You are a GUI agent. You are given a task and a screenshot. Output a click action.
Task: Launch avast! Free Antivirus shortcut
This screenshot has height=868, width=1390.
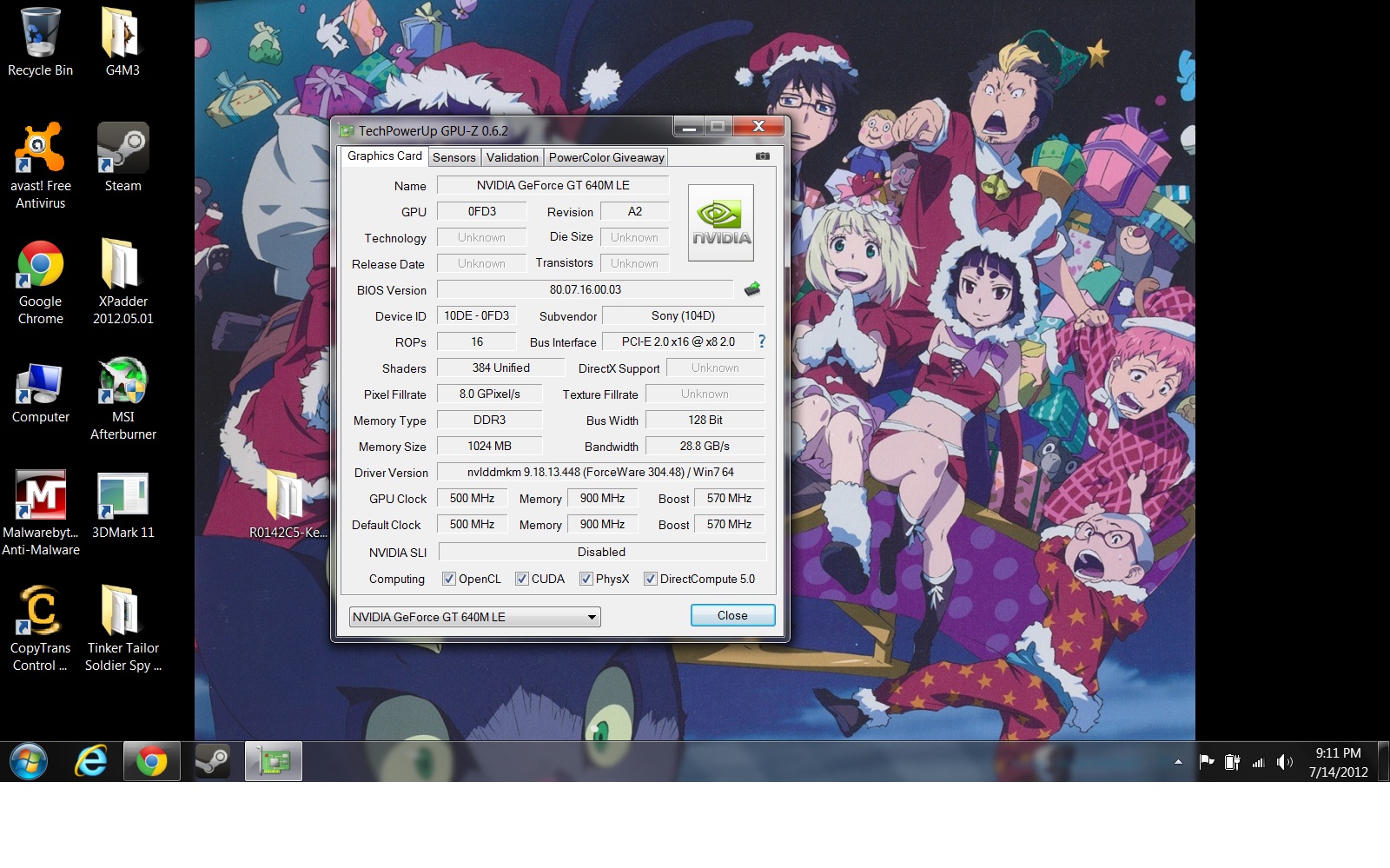click(40, 166)
